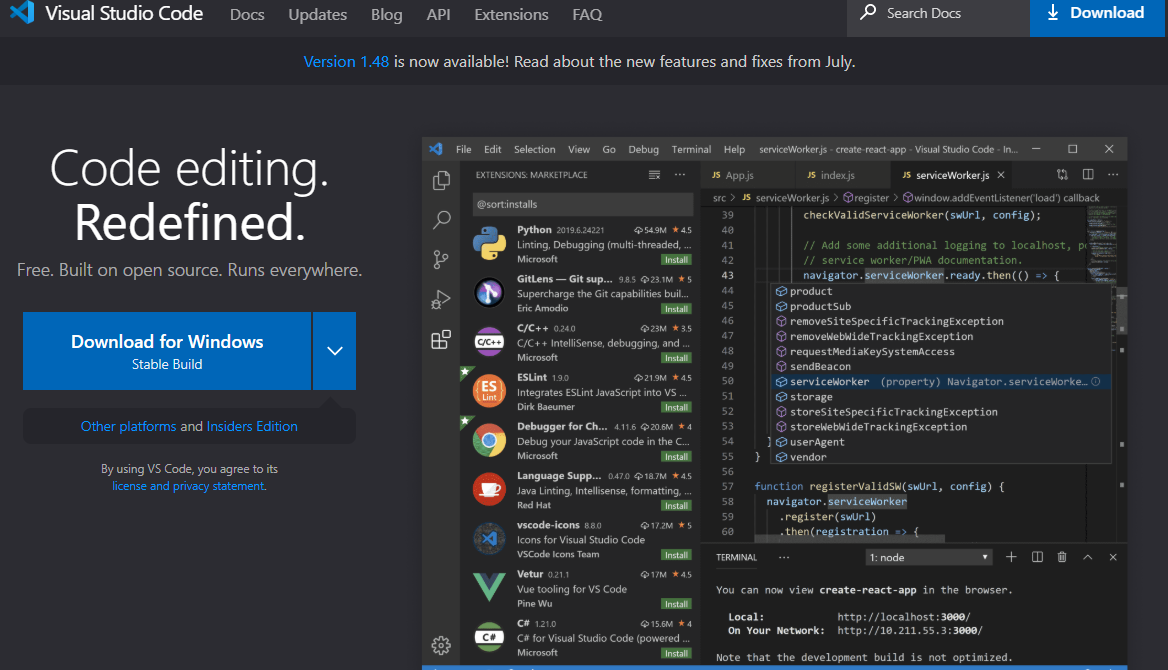Viewport: 1168px width, 670px height.
Task: Click Download for Windows button
Action: [167, 351]
